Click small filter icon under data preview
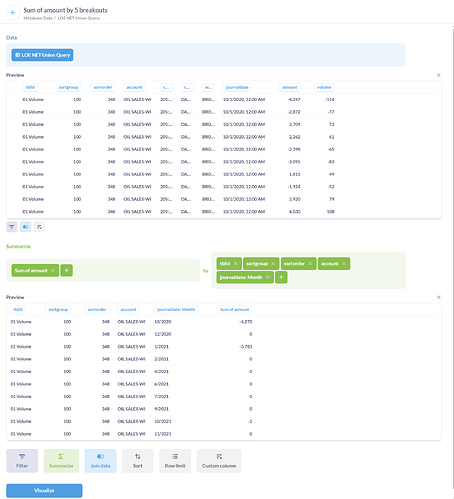 coord(12,227)
